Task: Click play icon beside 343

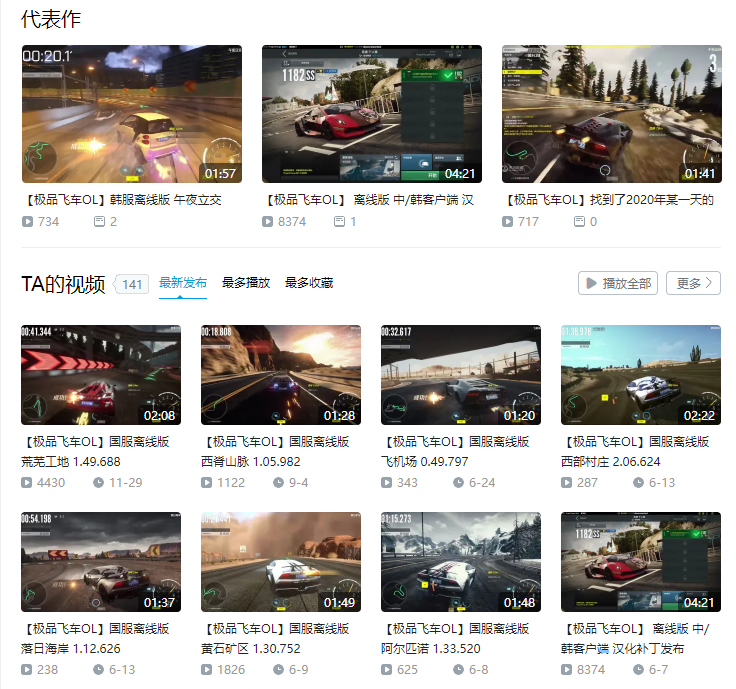Action: tap(387, 482)
